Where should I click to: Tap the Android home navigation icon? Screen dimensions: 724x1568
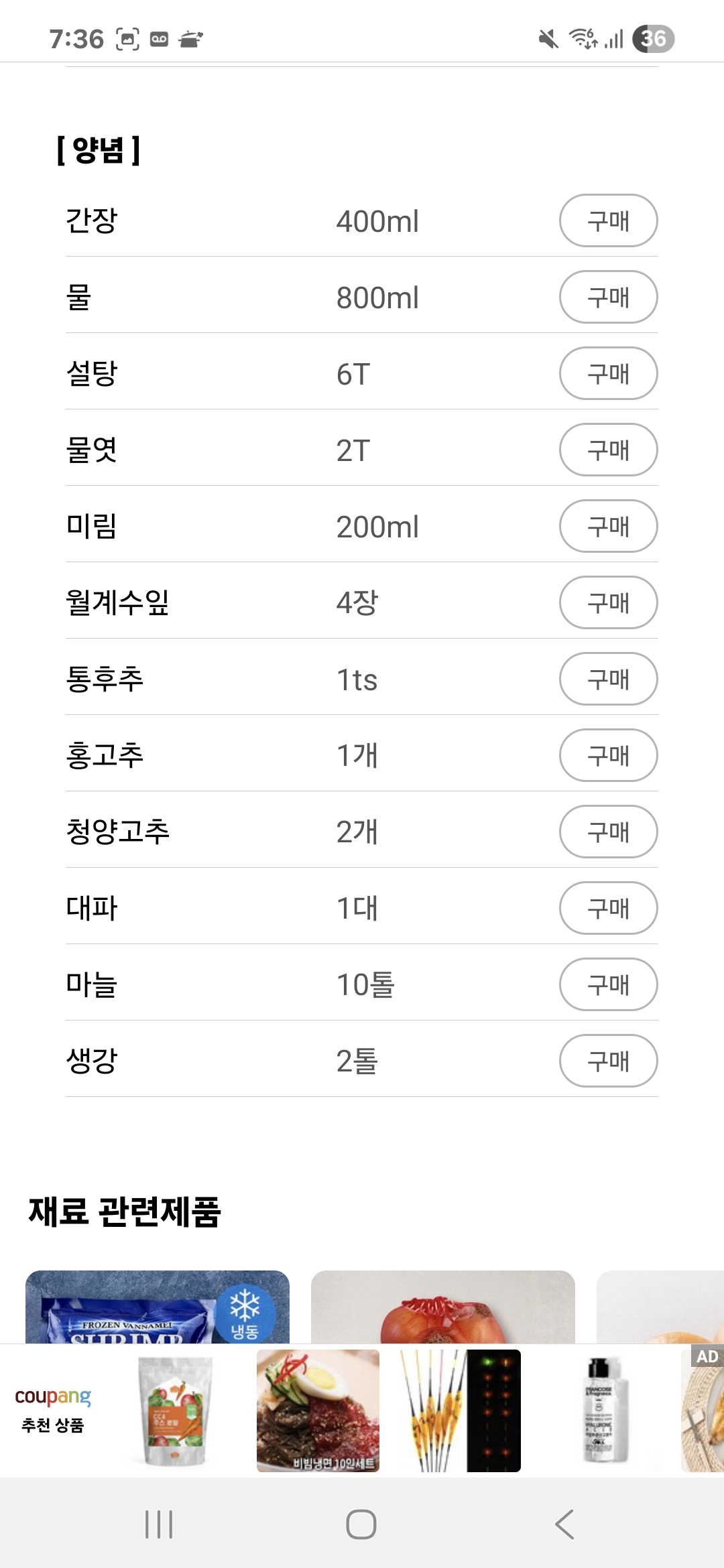coord(361,1524)
